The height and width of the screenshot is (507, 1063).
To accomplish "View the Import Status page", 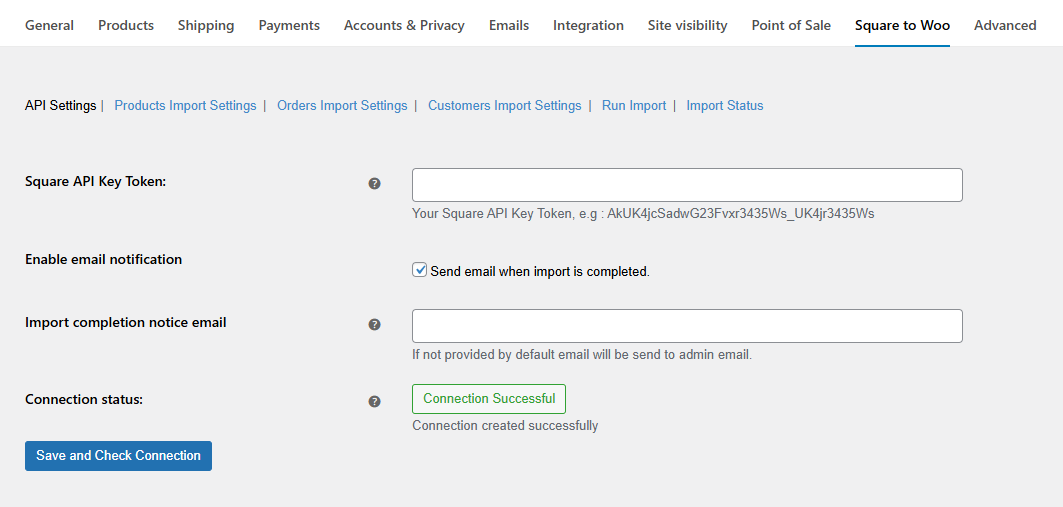I will click(724, 106).
